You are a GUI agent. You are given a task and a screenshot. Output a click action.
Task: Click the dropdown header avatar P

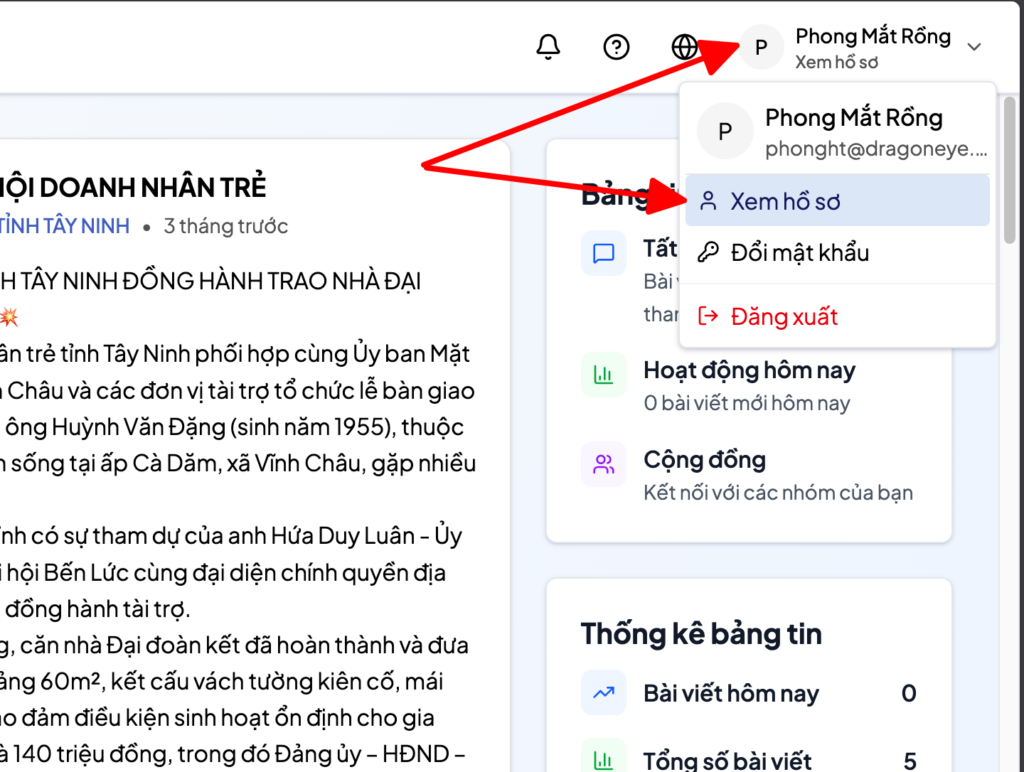[x=724, y=131]
